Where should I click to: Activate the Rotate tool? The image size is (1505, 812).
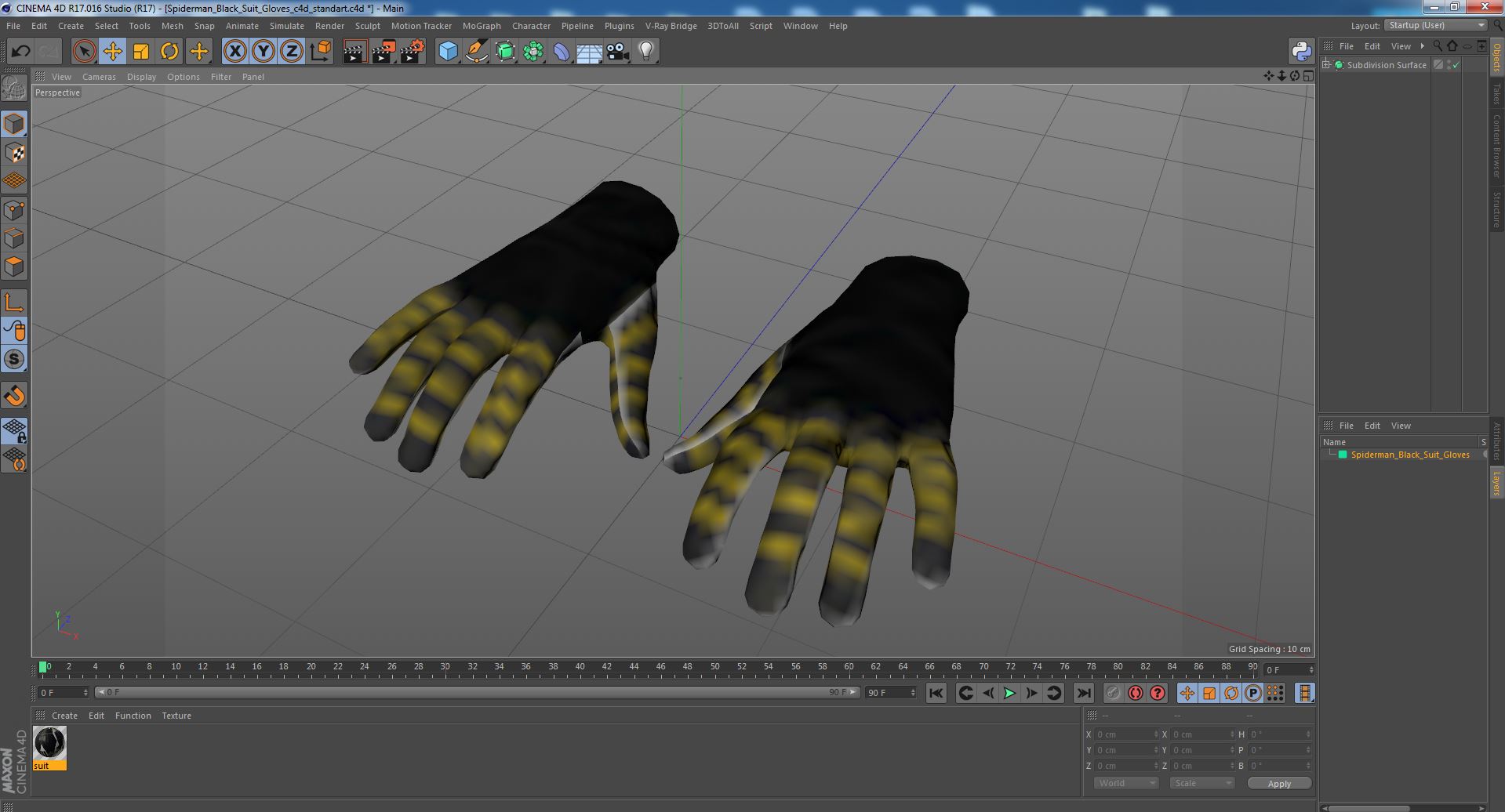point(169,52)
